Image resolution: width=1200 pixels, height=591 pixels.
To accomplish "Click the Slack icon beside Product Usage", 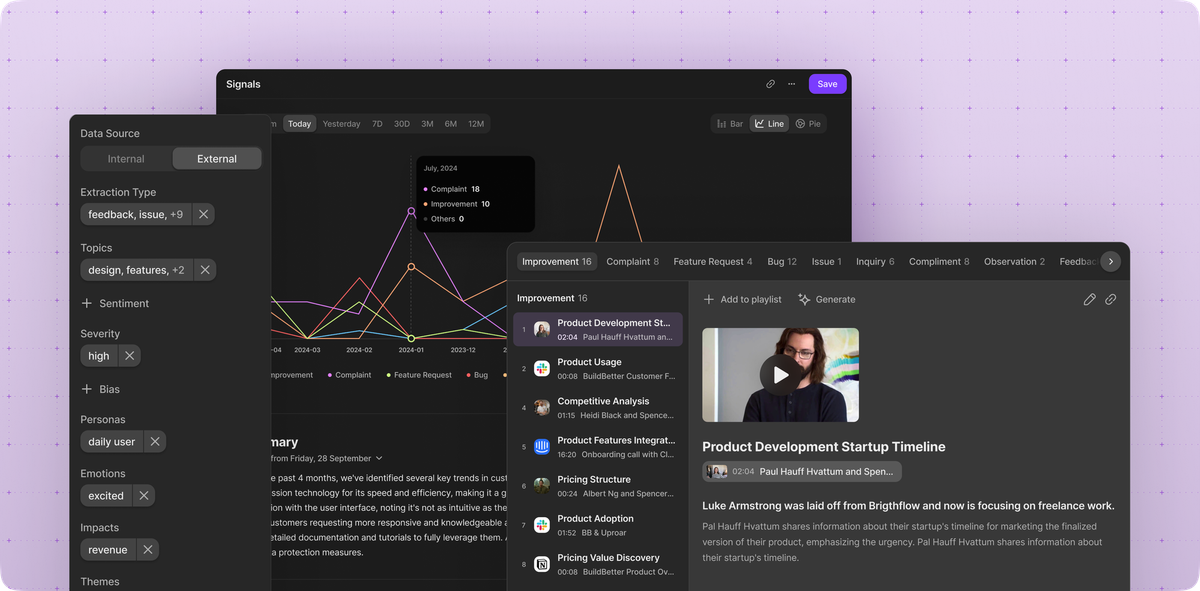I will point(542,369).
